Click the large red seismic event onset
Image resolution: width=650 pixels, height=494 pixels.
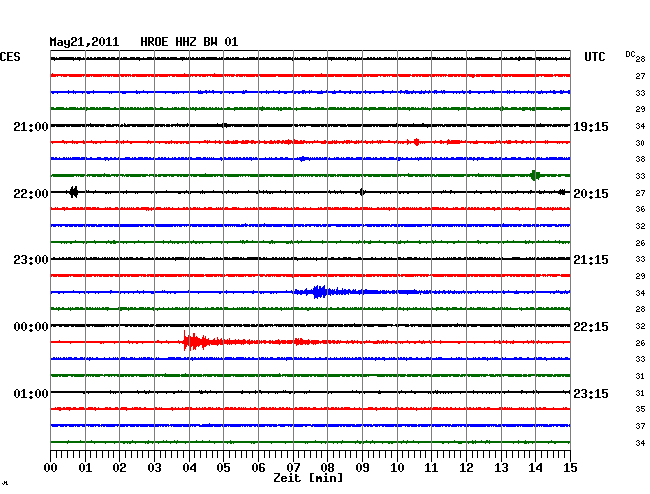(195, 341)
